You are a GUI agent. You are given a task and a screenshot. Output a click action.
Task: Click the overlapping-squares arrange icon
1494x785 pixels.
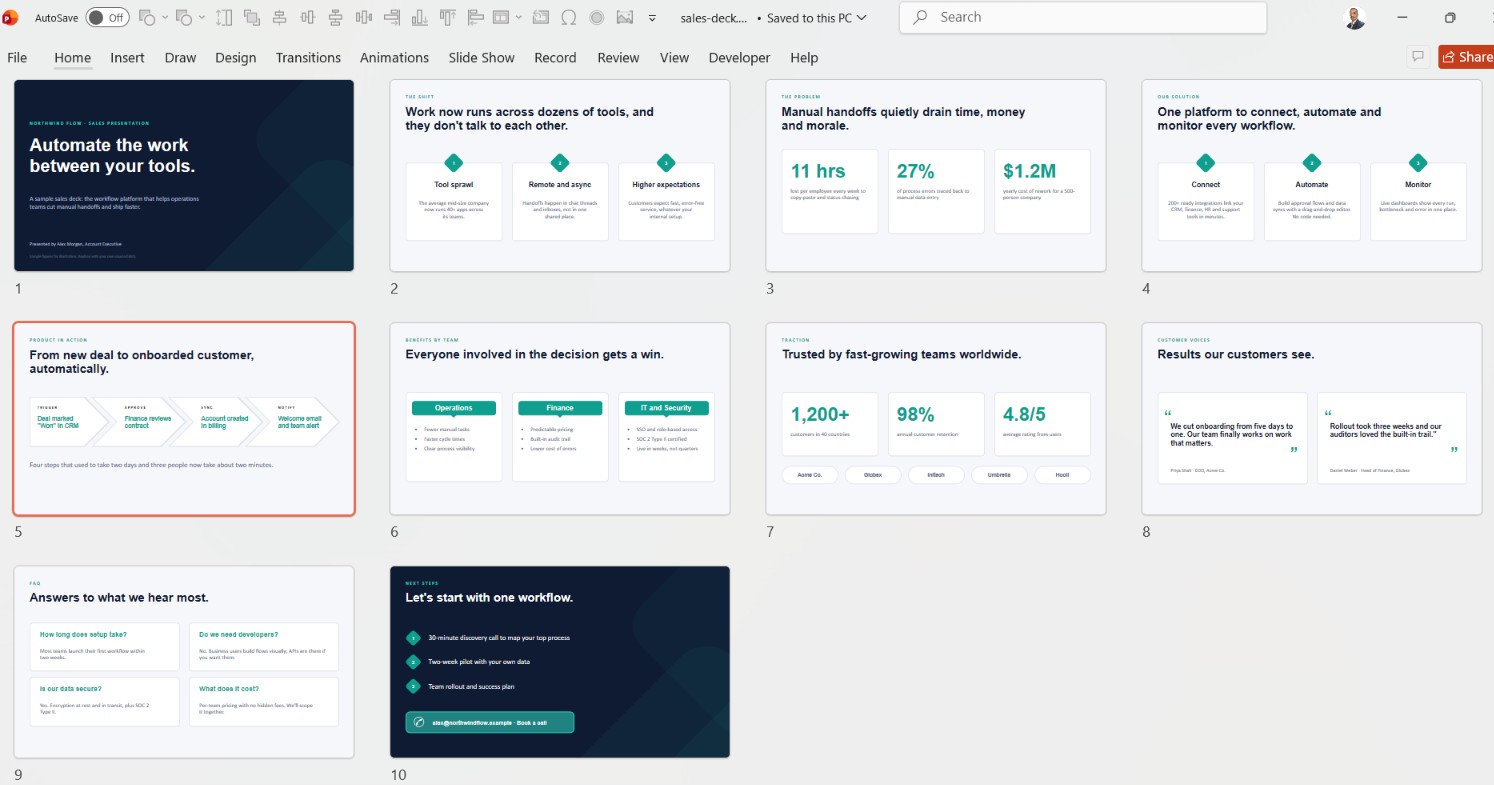252,18
